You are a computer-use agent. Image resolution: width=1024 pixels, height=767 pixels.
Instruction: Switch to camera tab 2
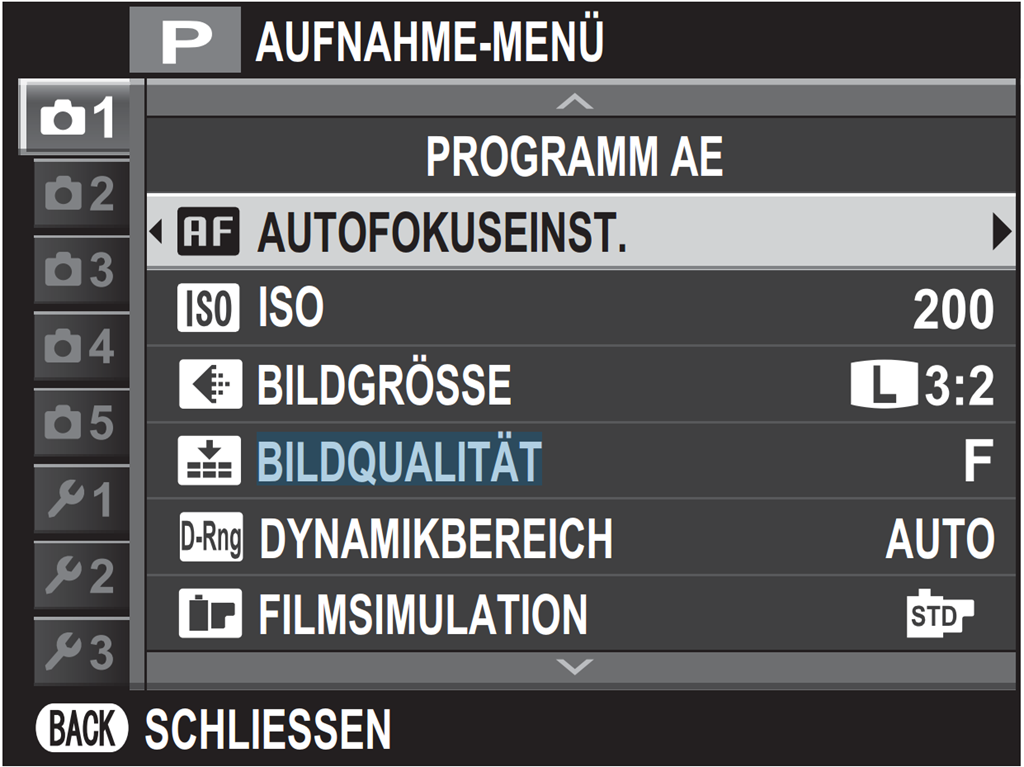pos(80,194)
